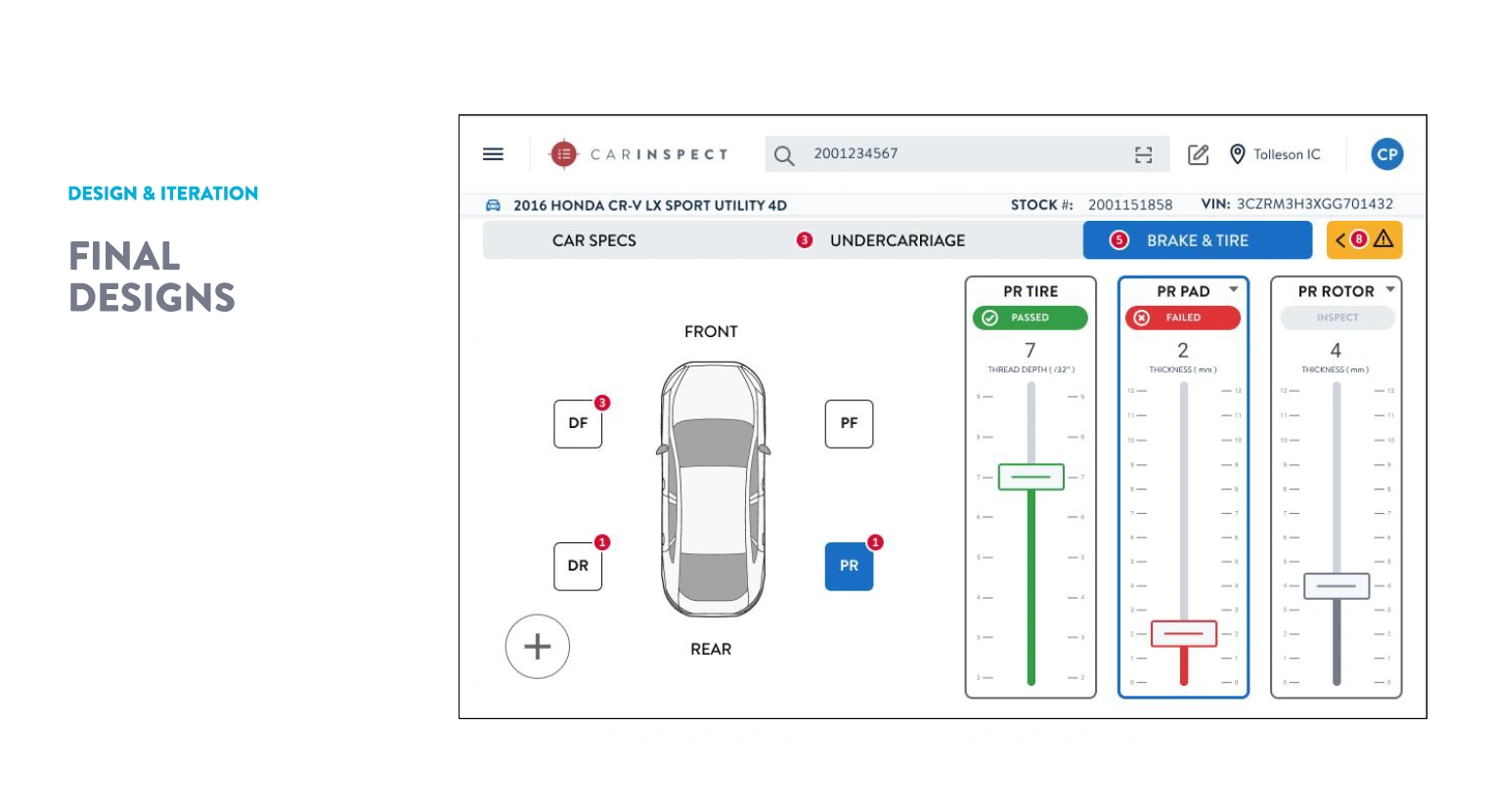The height and width of the screenshot is (812, 1492).
Task: Click the VIN 3CZRM3H3XGG701432
Action: pyautogui.click(x=1315, y=204)
